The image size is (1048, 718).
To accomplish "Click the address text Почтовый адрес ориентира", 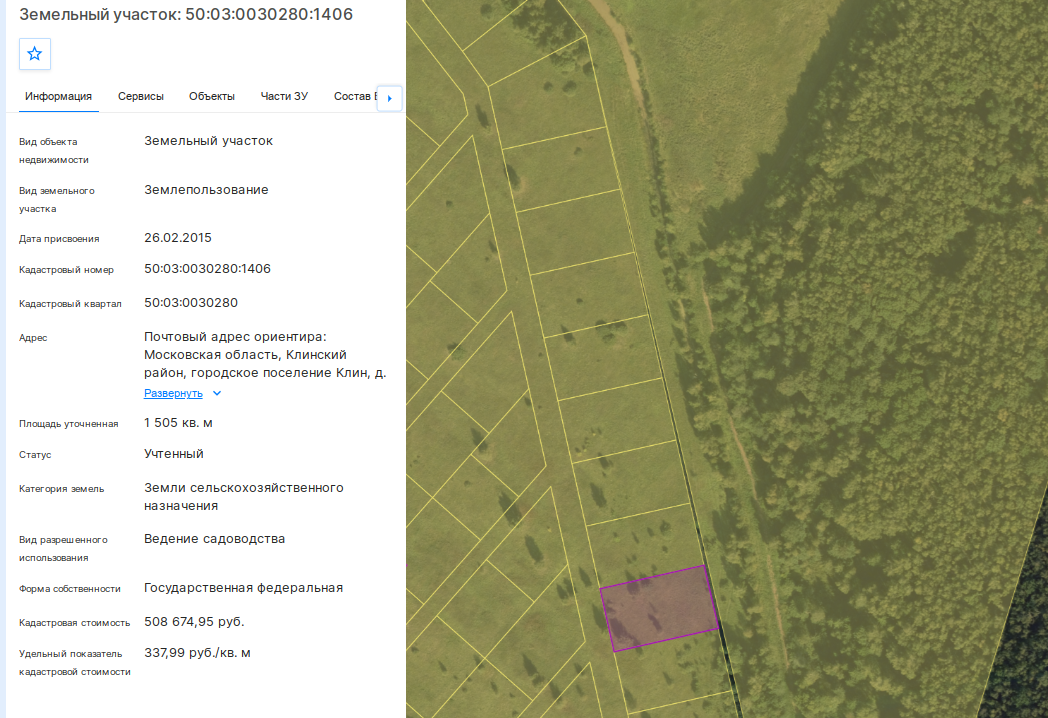I will tap(235, 337).
